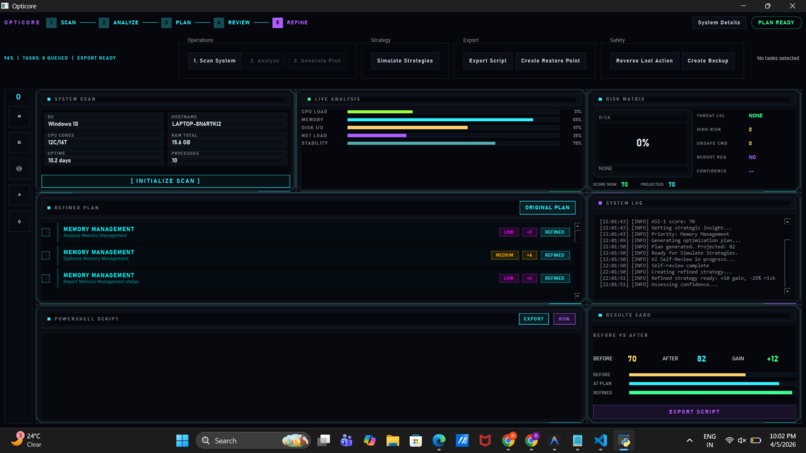Viewport: 806px width, 453px height.
Task: Click the 1. Scan System button
Action: [214, 61]
